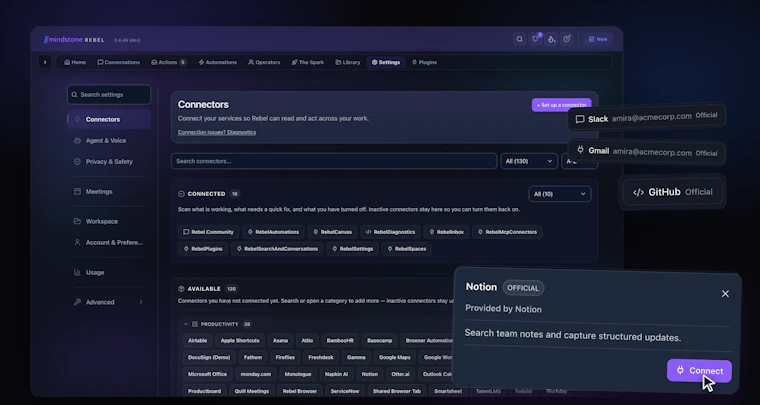Click the lightning icon of Automations
The height and width of the screenshot is (405, 760).
(201, 62)
